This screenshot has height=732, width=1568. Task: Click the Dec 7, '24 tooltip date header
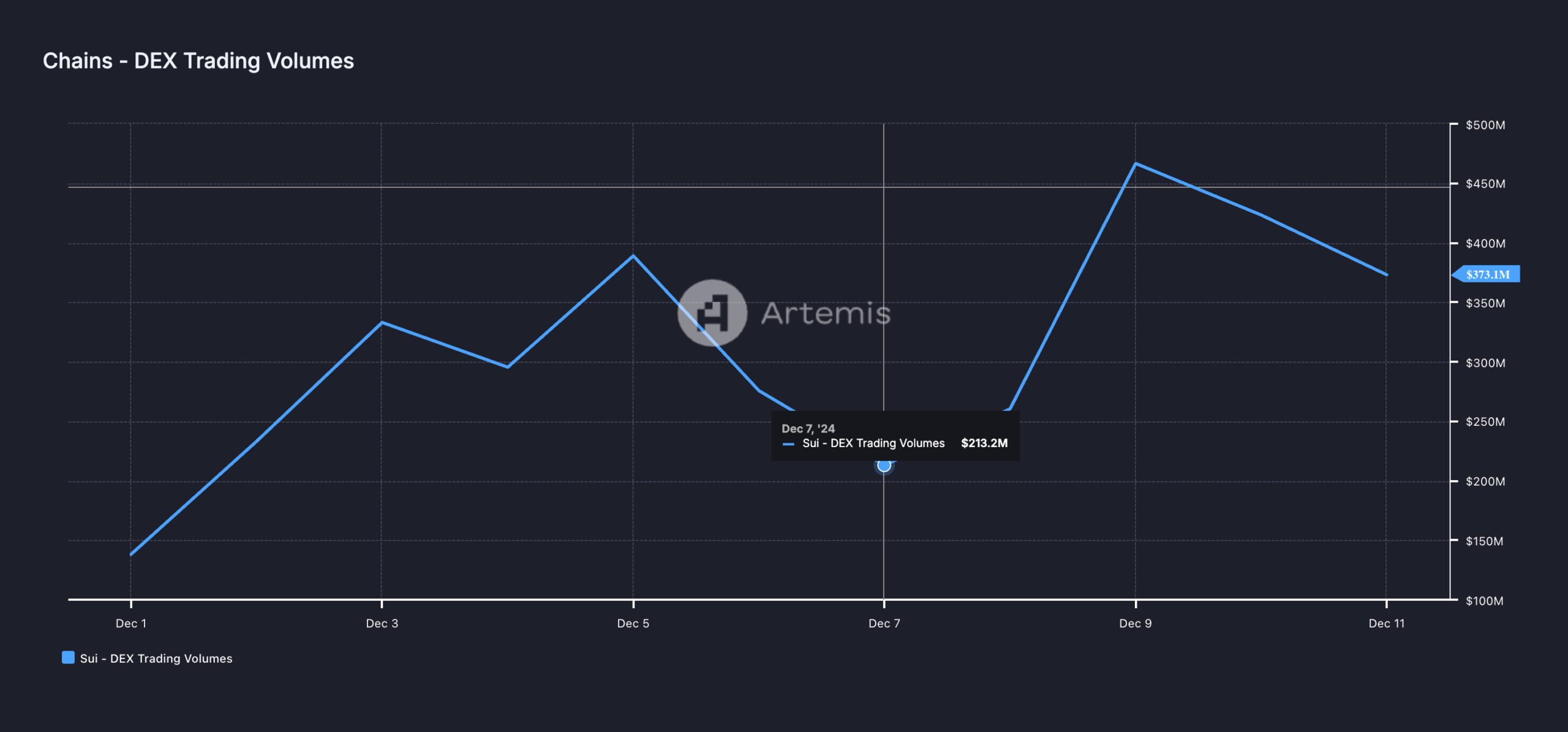point(808,429)
